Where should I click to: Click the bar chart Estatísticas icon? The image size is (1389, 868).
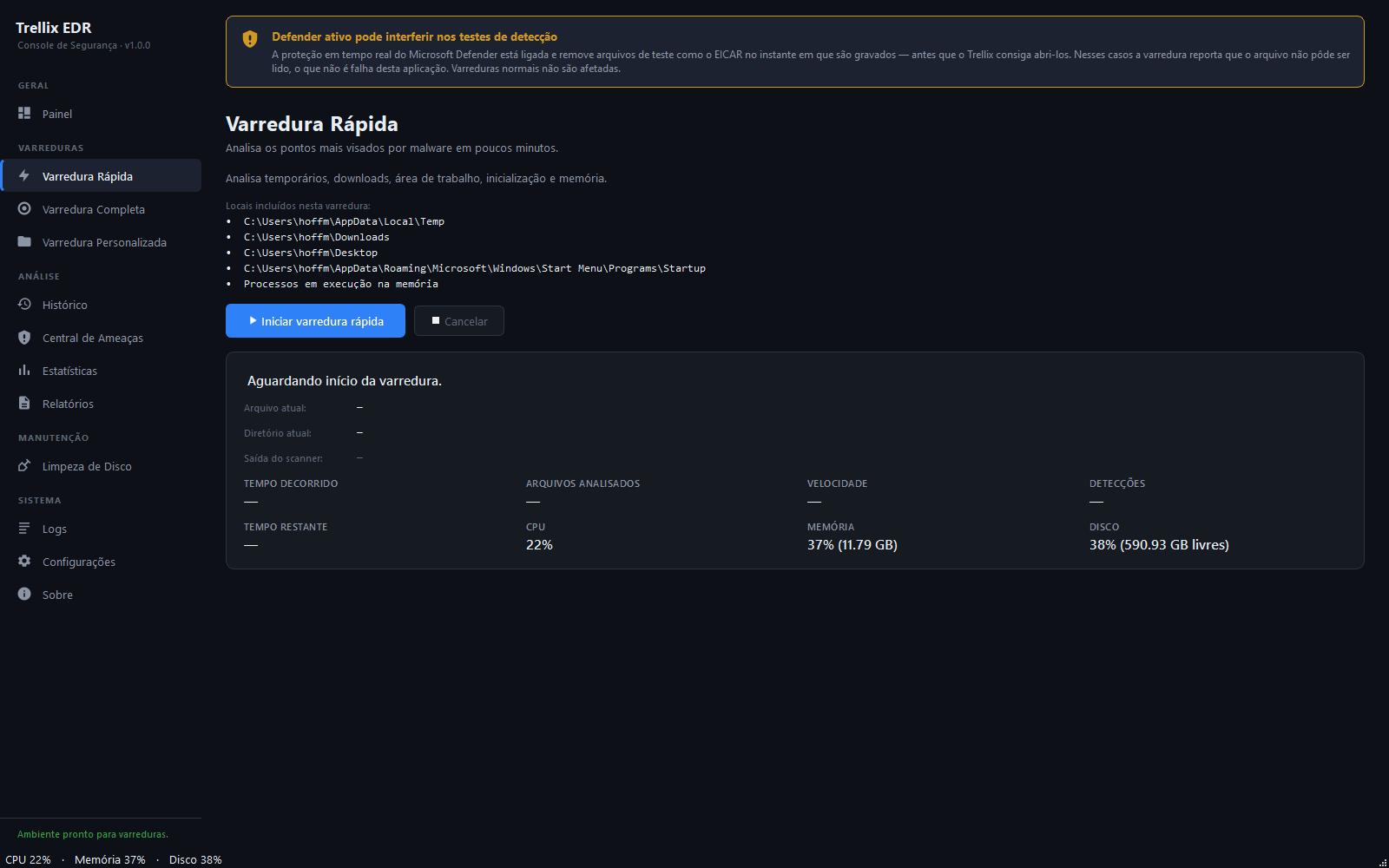tap(24, 370)
